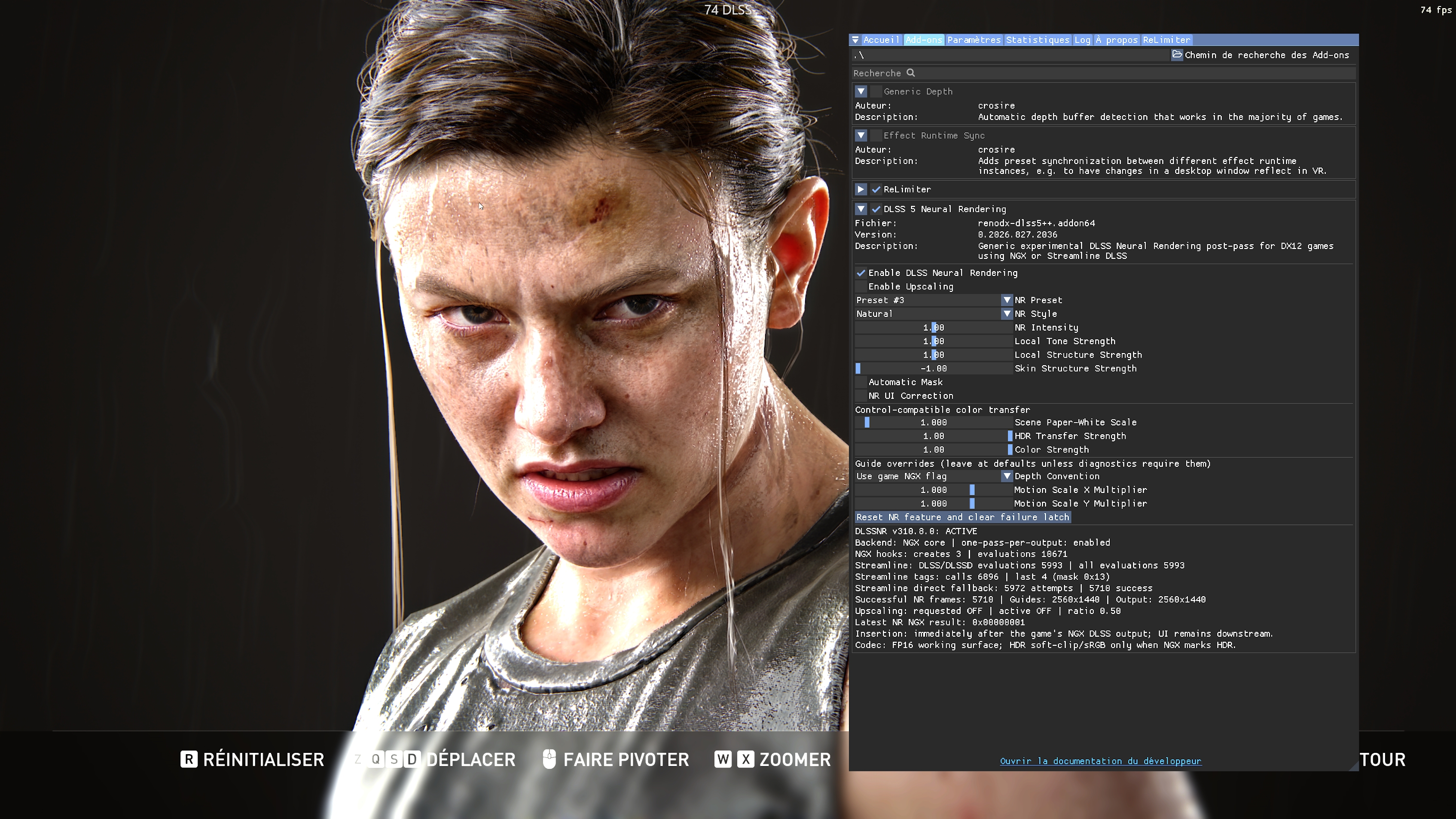1456x819 pixels.
Task: Click the R key icon beside RÉINITIALISER
Action: (189, 759)
